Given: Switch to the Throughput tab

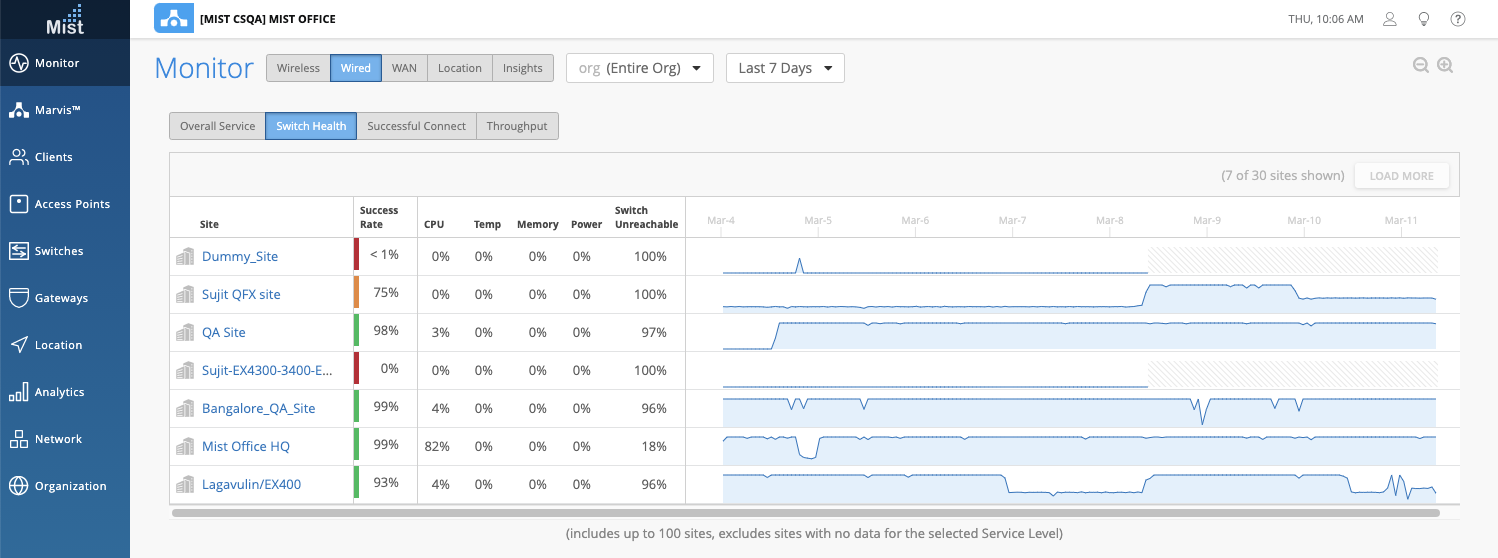Looking at the screenshot, I should [x=517, y=126].
